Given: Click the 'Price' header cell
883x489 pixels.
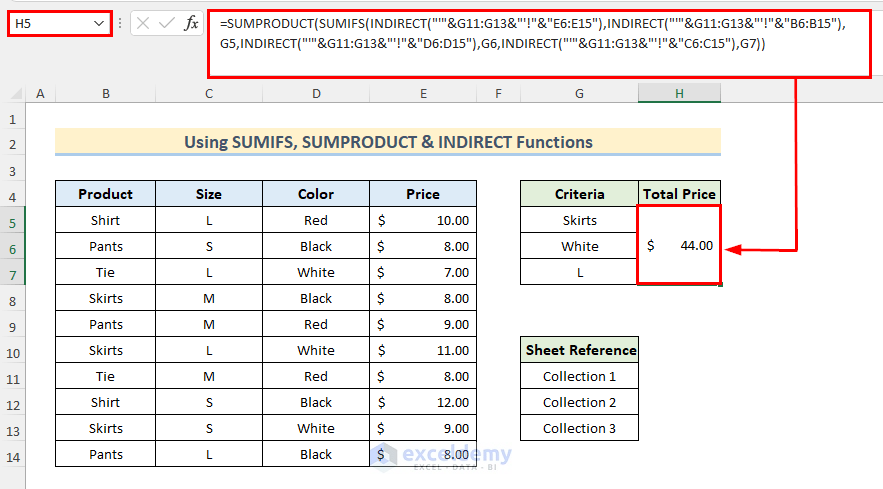Looking at the screenshot, I should click(423, 194).
